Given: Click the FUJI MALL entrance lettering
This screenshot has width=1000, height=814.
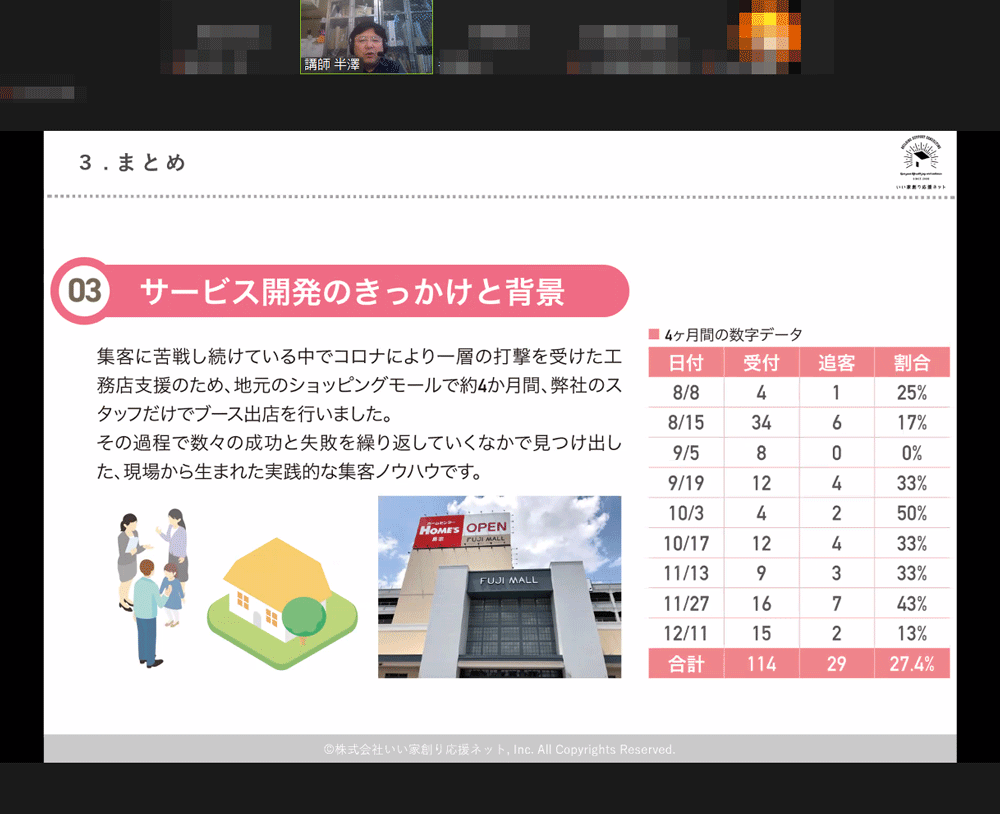Looking at the screenshot, I should click(x=508, y=580).
